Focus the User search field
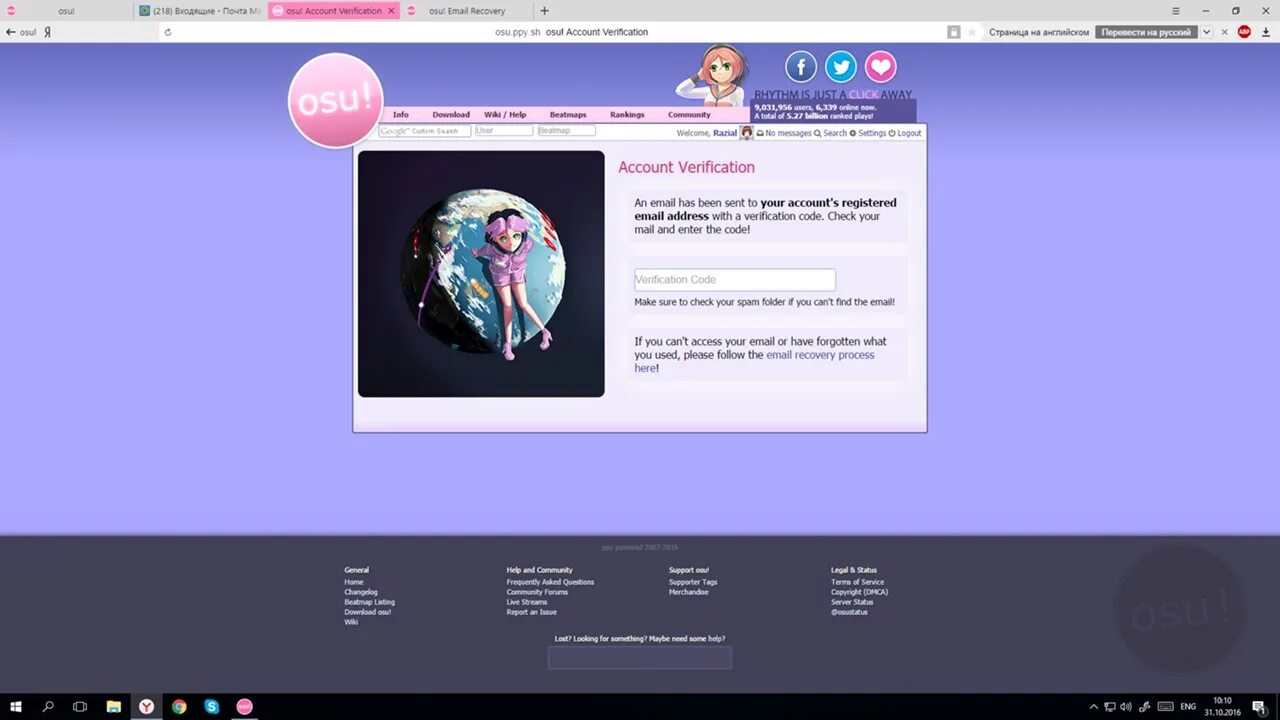 [504, 131]
